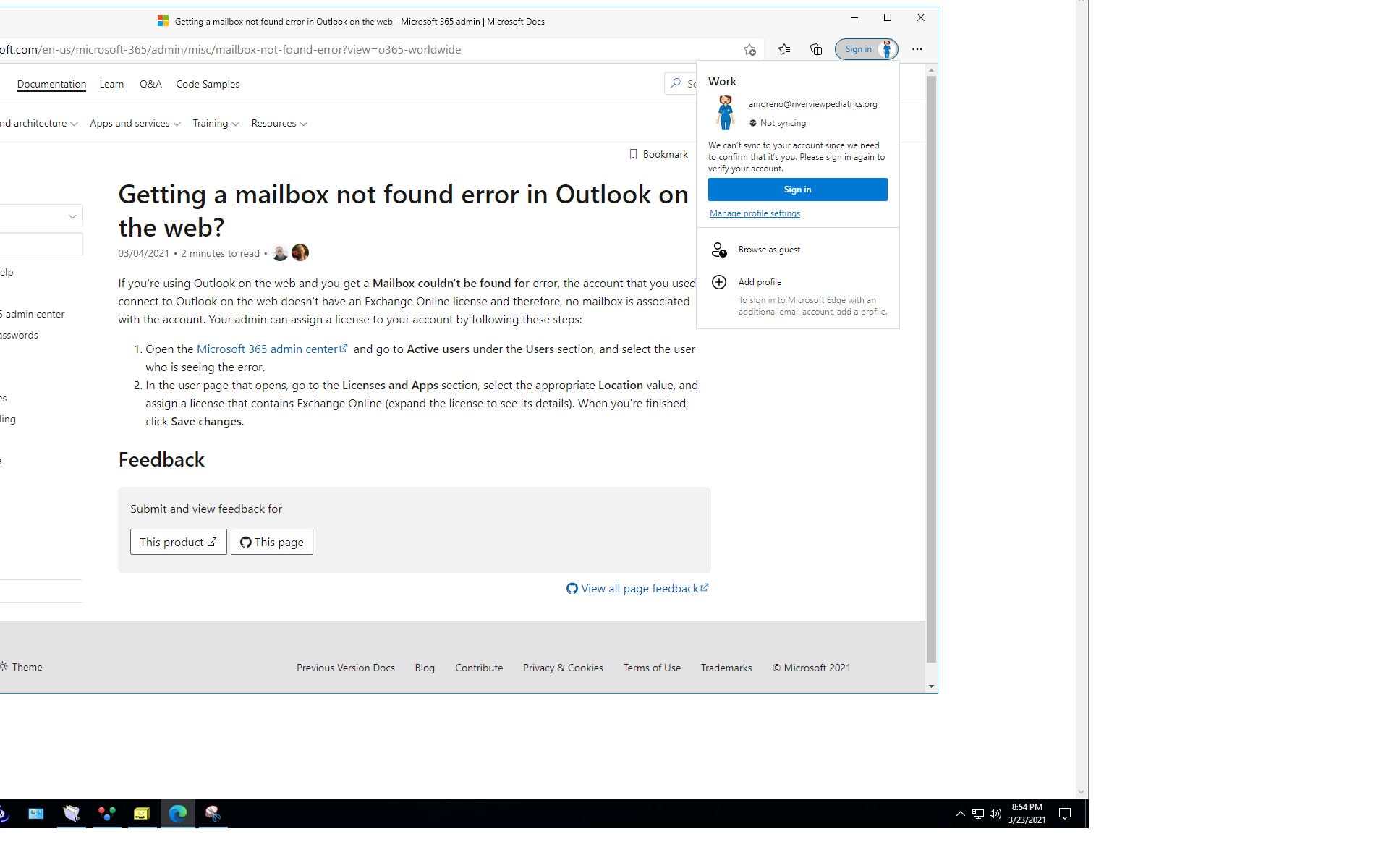Click This product feedback button
1389x868 pixels.
click(179, 542)
